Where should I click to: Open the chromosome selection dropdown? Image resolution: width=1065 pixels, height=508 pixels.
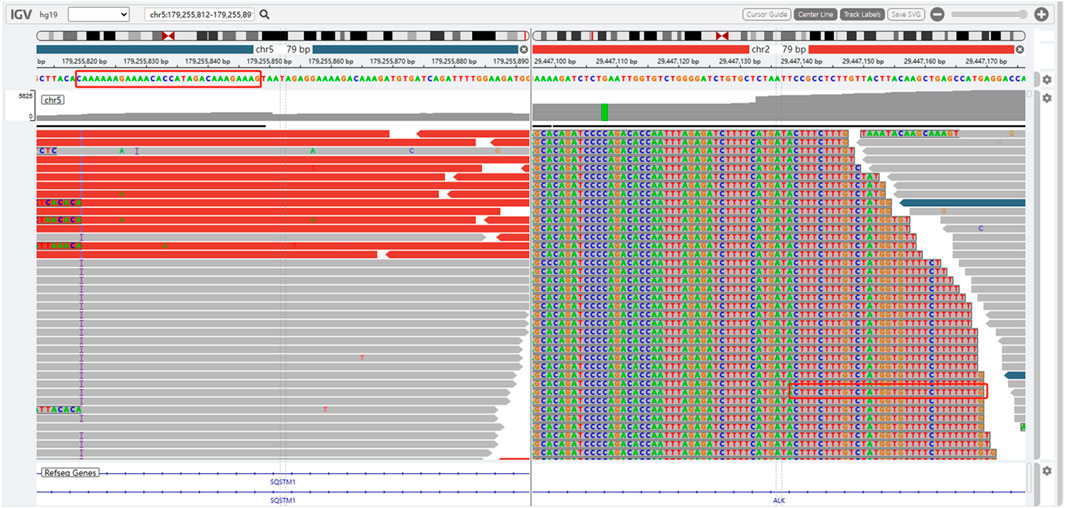98,14
